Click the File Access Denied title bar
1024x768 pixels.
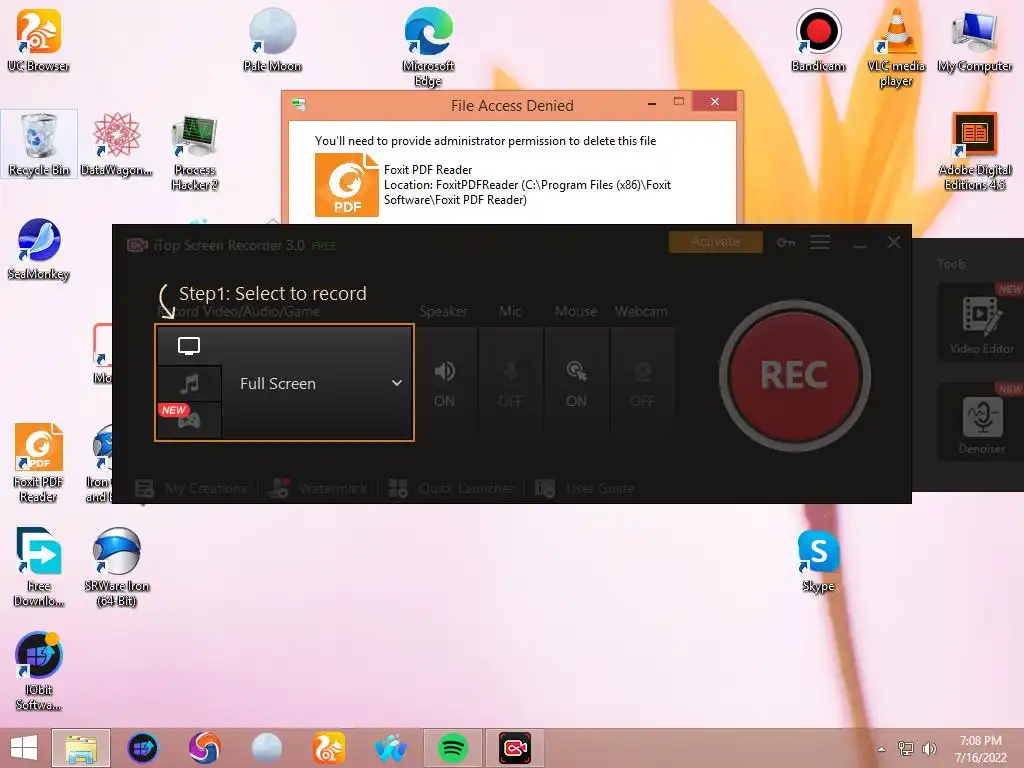(x=512, y=105)
